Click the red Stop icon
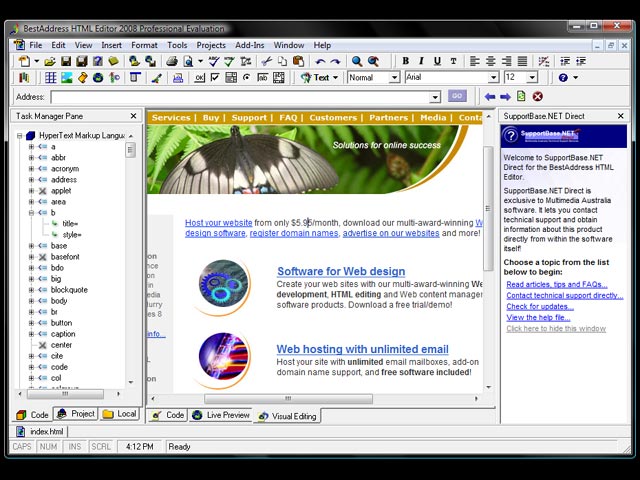 click(538, 97)
